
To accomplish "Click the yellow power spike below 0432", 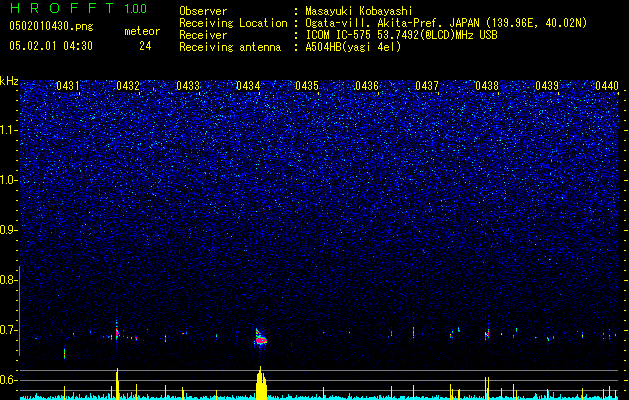I will click(x=117, y=384).
